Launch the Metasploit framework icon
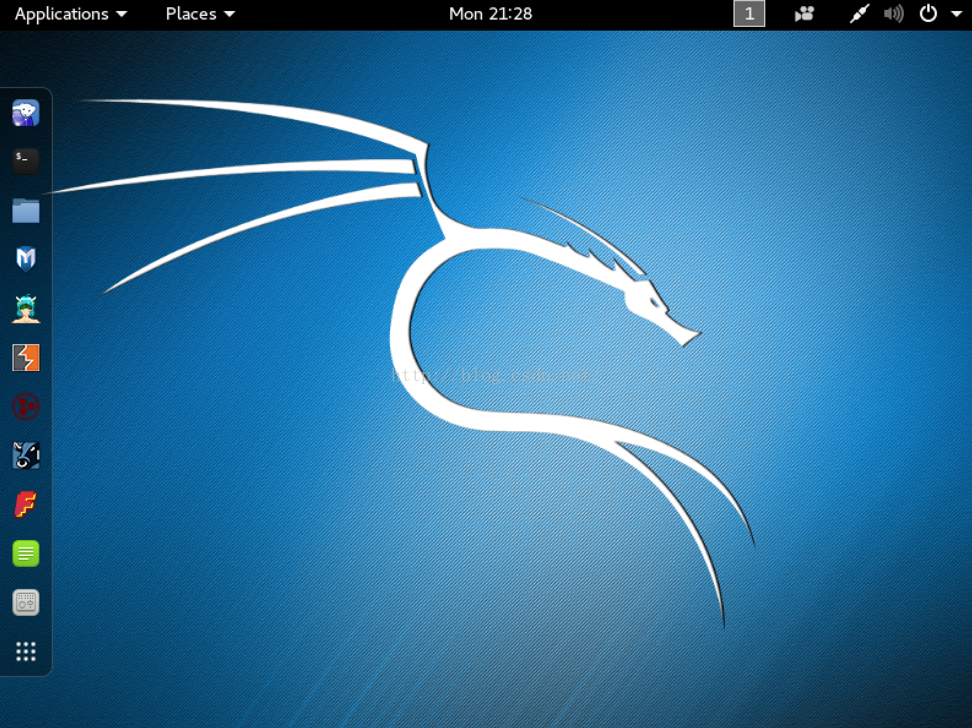The image size is (972, 728). tap(26, 259)
